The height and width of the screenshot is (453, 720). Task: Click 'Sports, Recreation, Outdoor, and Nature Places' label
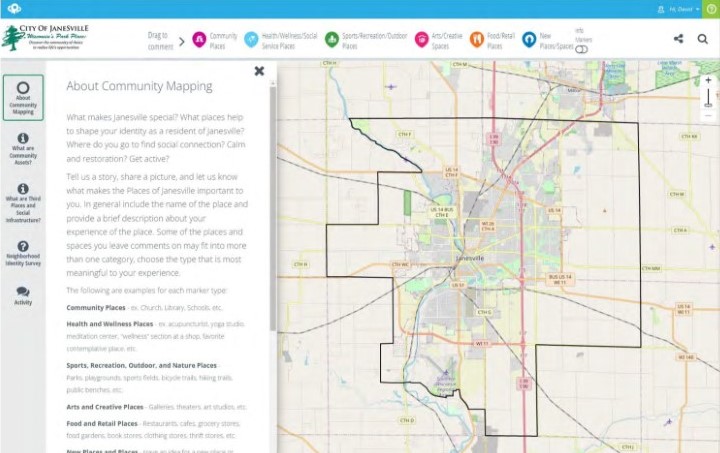[141, 365]
